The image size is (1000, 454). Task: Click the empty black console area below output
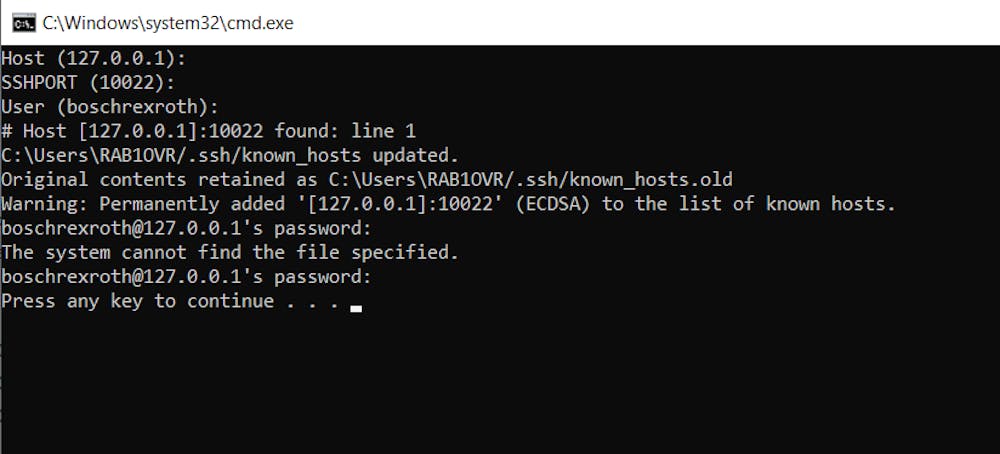[500, 390]
